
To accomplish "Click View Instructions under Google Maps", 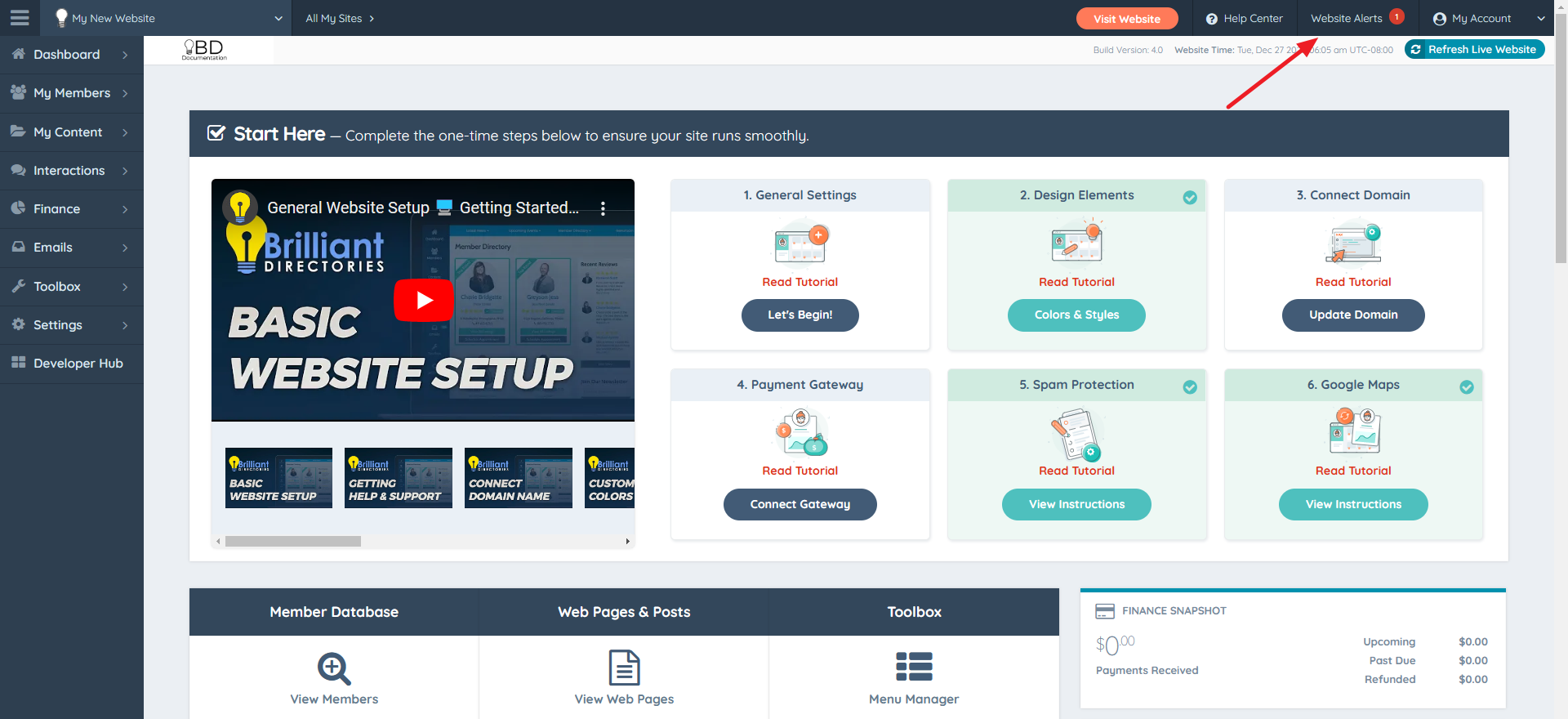I will click(x=1353, y=504).
